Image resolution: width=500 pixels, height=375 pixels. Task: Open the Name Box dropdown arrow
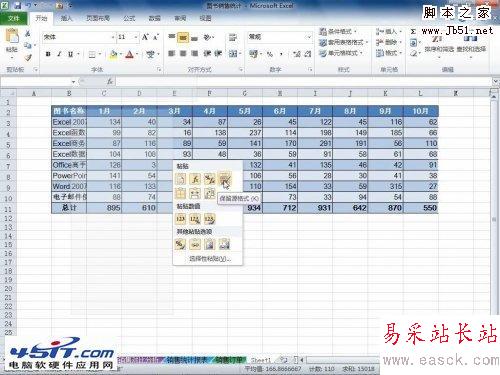(x=73, y=82)
